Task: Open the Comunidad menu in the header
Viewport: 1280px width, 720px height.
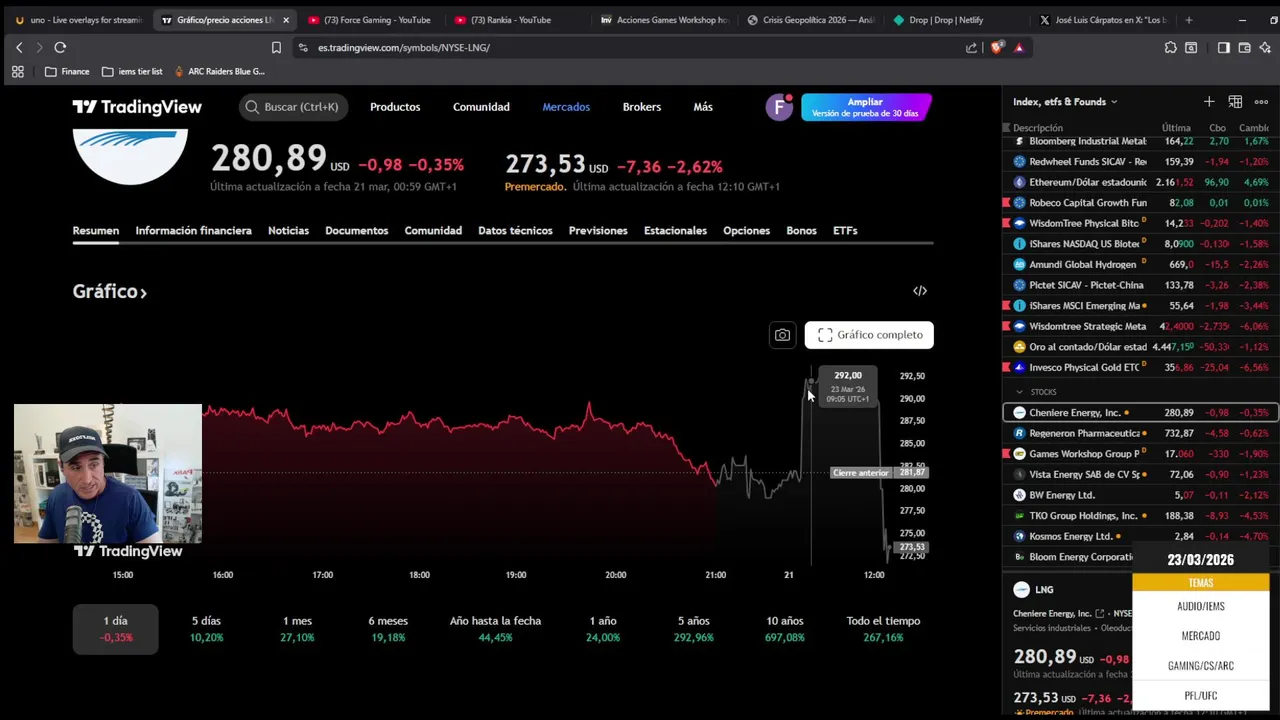Action: [x=481, y=107]
